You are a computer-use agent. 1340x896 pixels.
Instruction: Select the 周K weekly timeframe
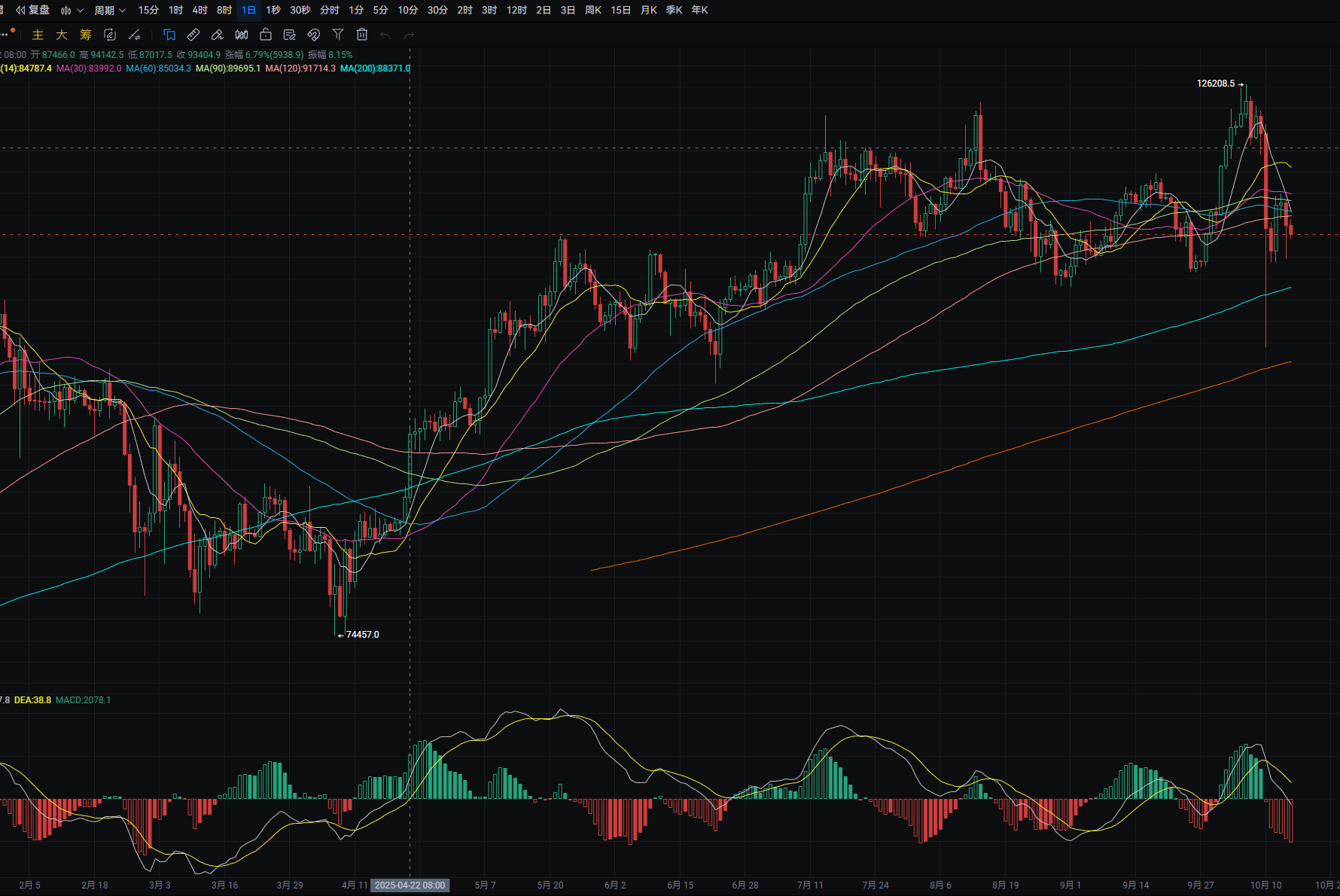click(593, 10)
